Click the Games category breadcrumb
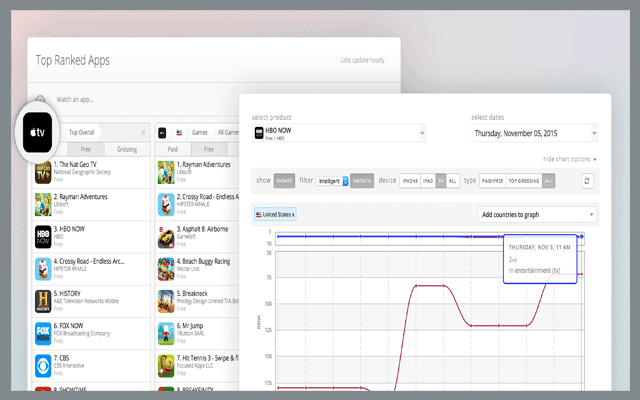 click(200, 133)
